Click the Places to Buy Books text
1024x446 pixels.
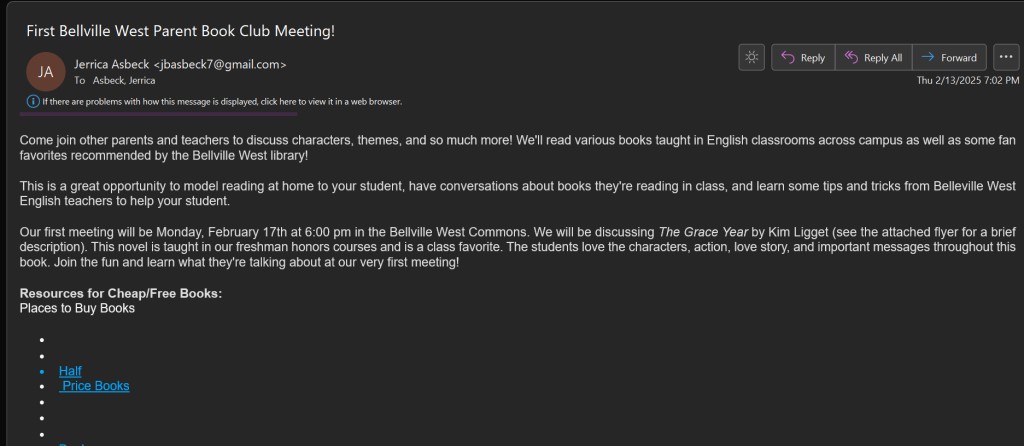coord(77,308)
